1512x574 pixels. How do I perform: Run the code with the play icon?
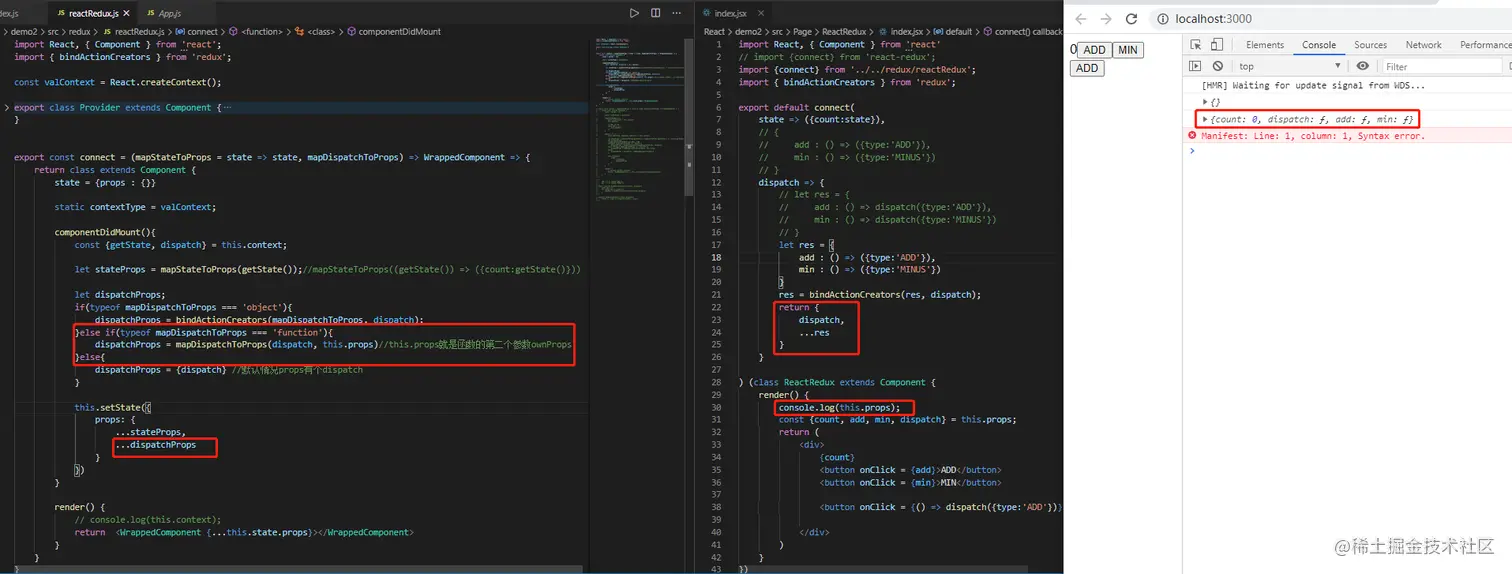click(x=634, y=13)
